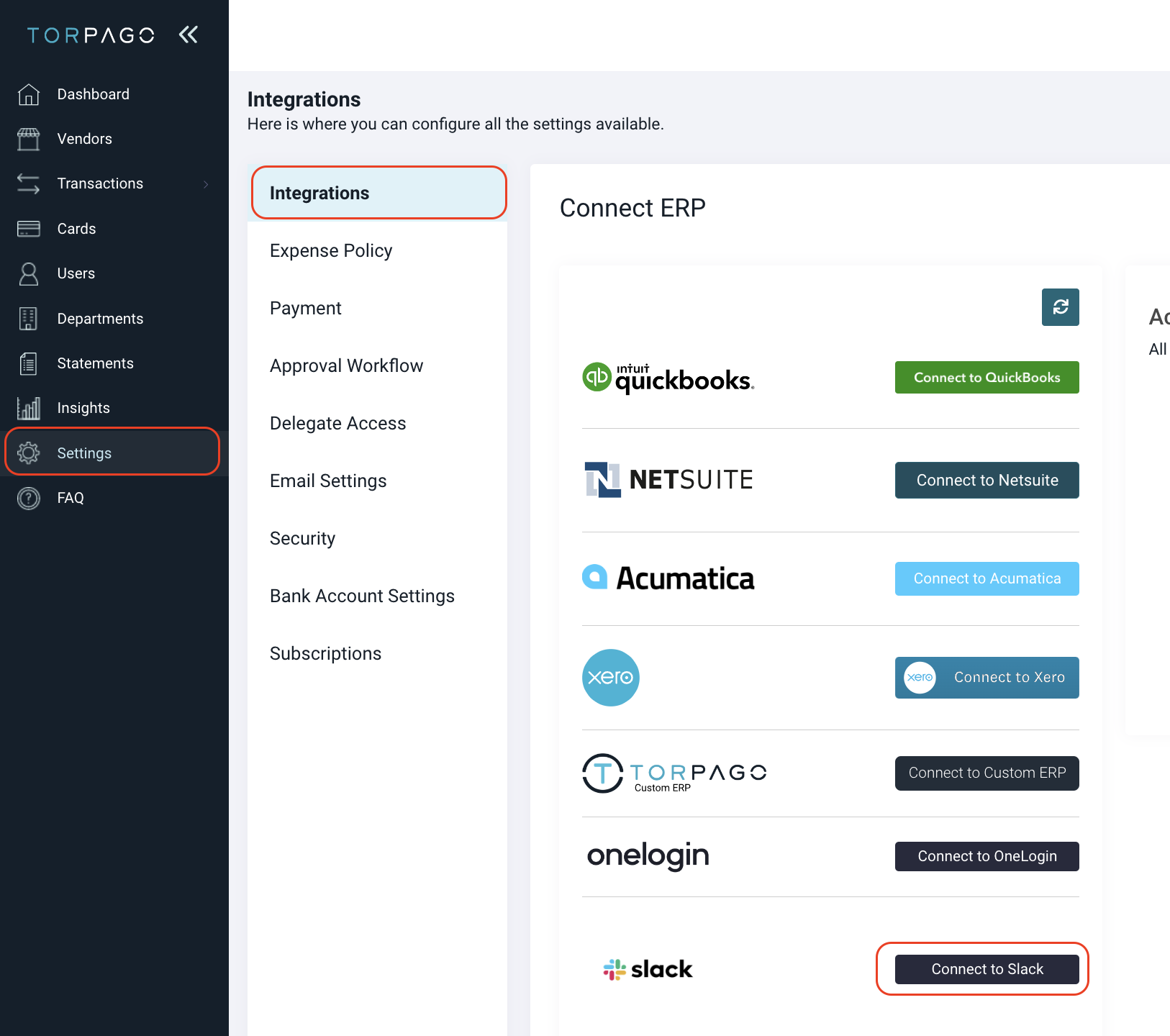Click the Integrations page title

point(304,99)
